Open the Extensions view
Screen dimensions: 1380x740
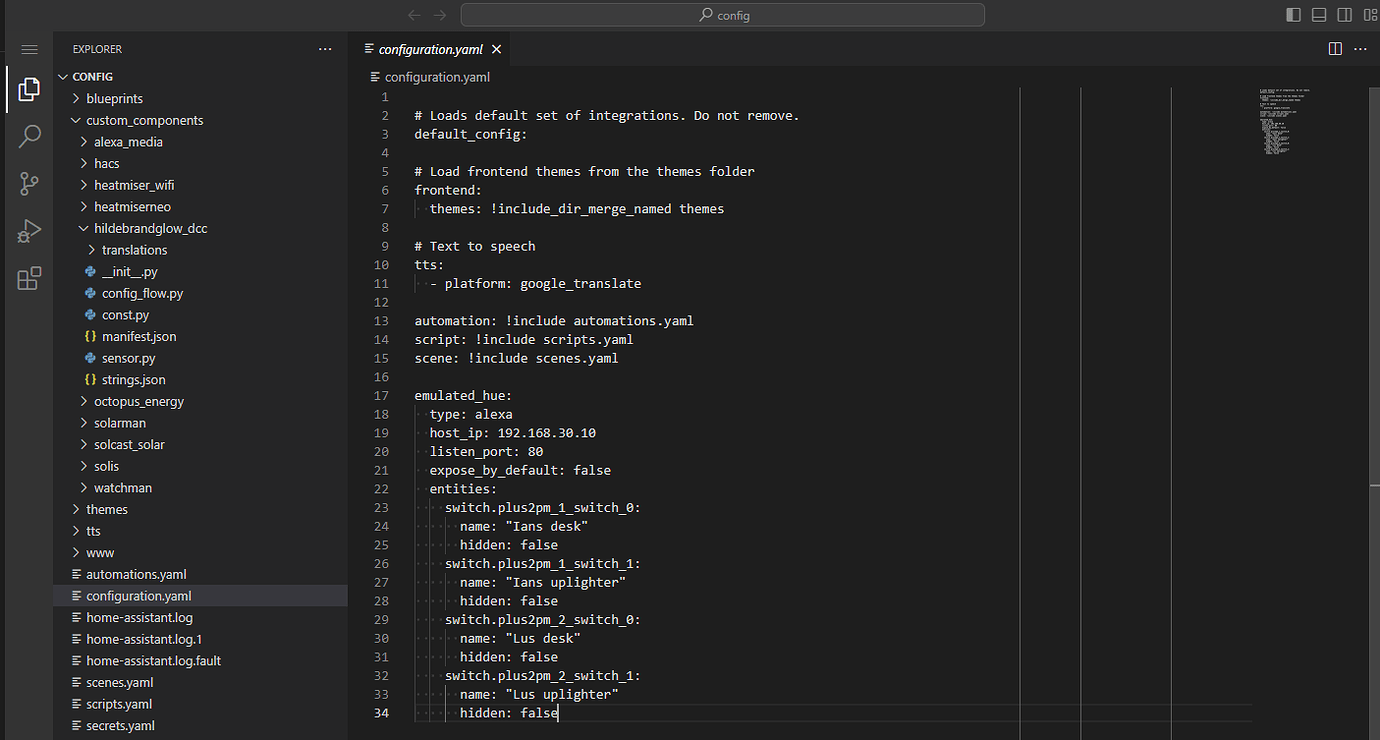28,278
